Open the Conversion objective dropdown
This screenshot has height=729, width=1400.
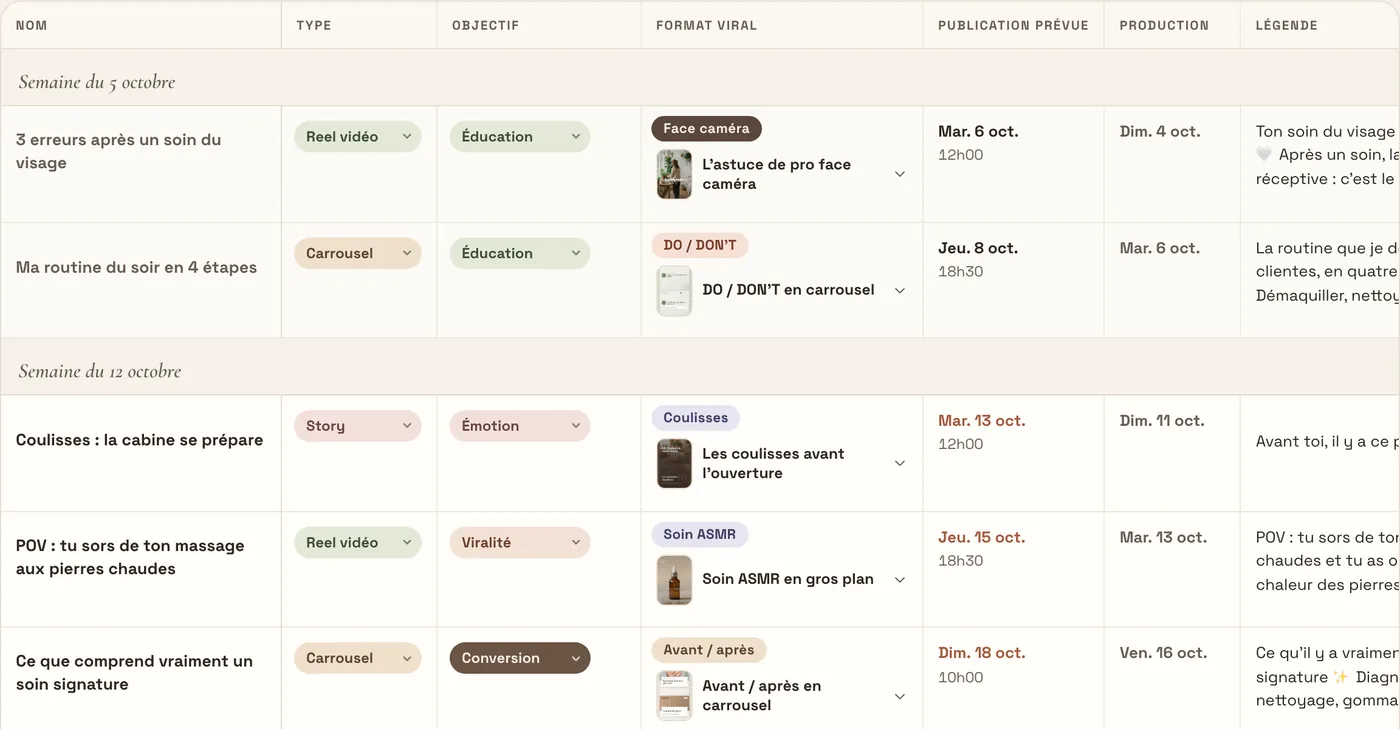click(519, 658)
